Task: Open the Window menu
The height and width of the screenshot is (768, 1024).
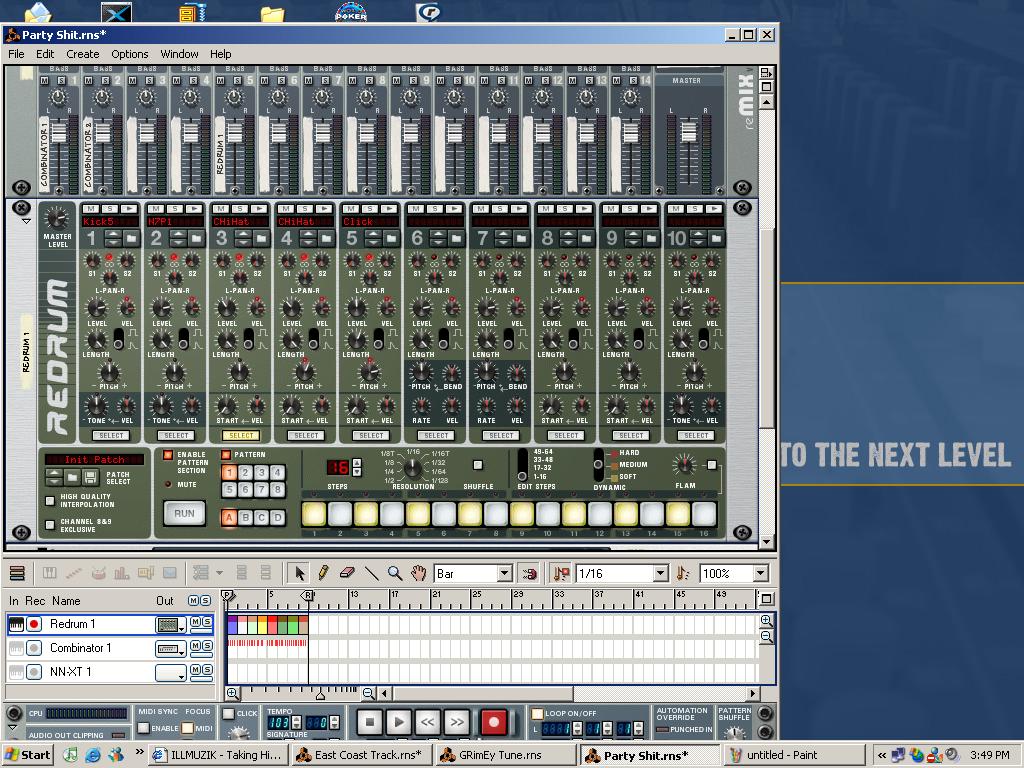Action: [x=179, y=54]
